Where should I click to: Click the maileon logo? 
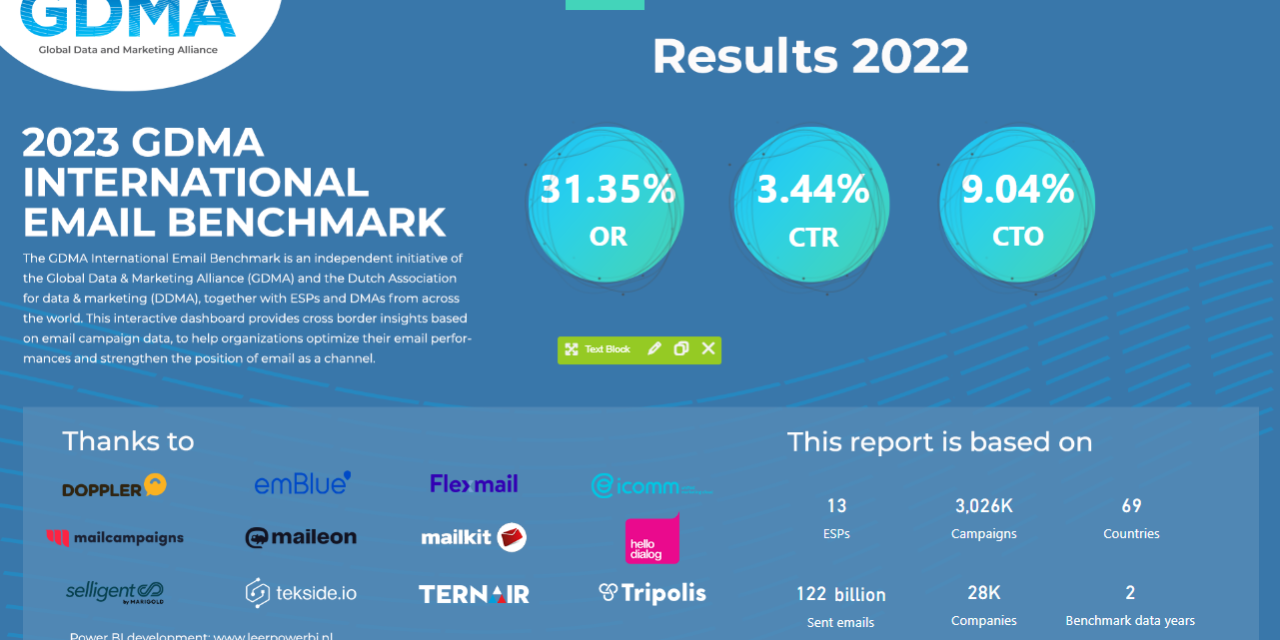pos(301,538)
